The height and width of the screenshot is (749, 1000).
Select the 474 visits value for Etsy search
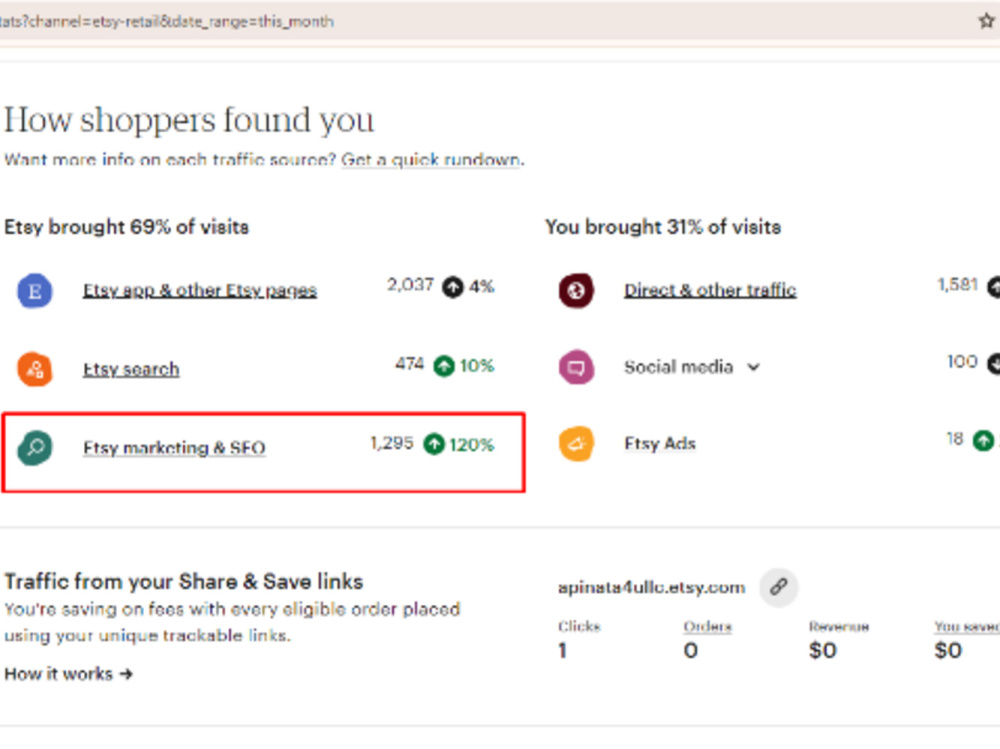pyautogui.click(x=409, y=364)
